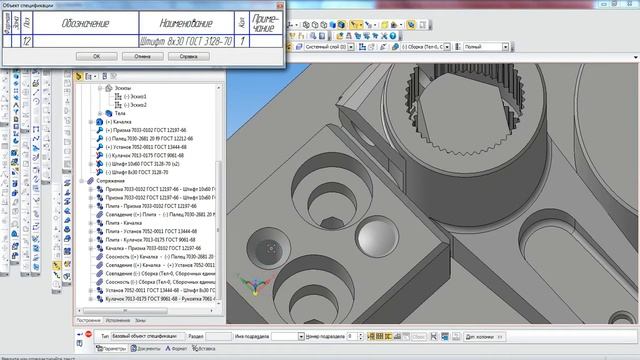The width and height of the screenshot is (640, 360).
Task: Click Доп. колонки button
Action: tap(484, 337)
